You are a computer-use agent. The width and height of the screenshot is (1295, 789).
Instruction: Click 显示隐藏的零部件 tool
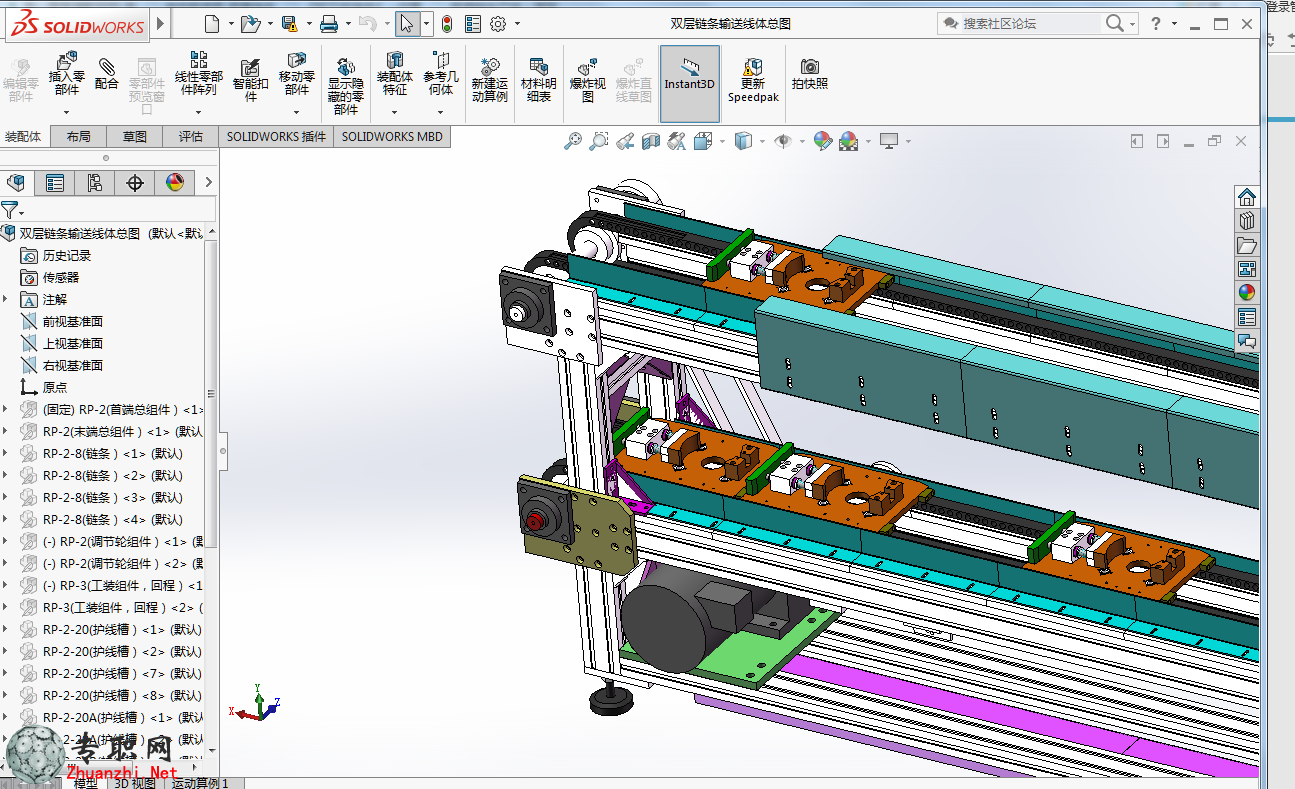tap(346, 86)
